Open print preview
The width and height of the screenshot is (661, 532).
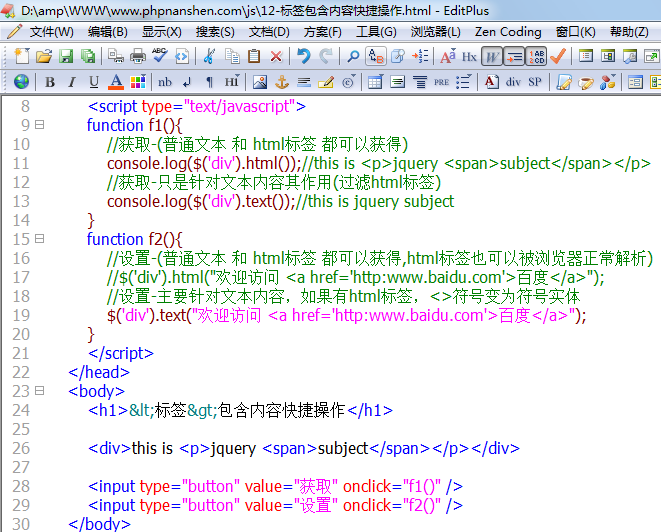click(x=116, y=56)
